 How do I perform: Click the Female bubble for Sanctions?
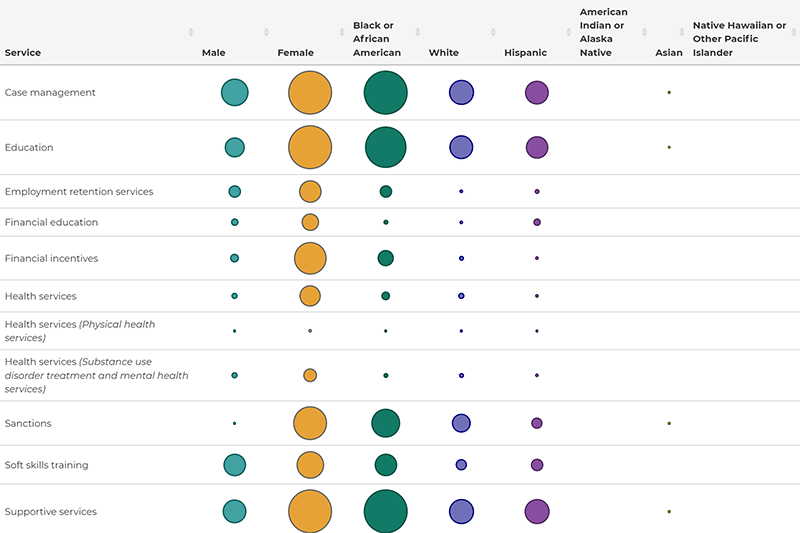(310, 423)
